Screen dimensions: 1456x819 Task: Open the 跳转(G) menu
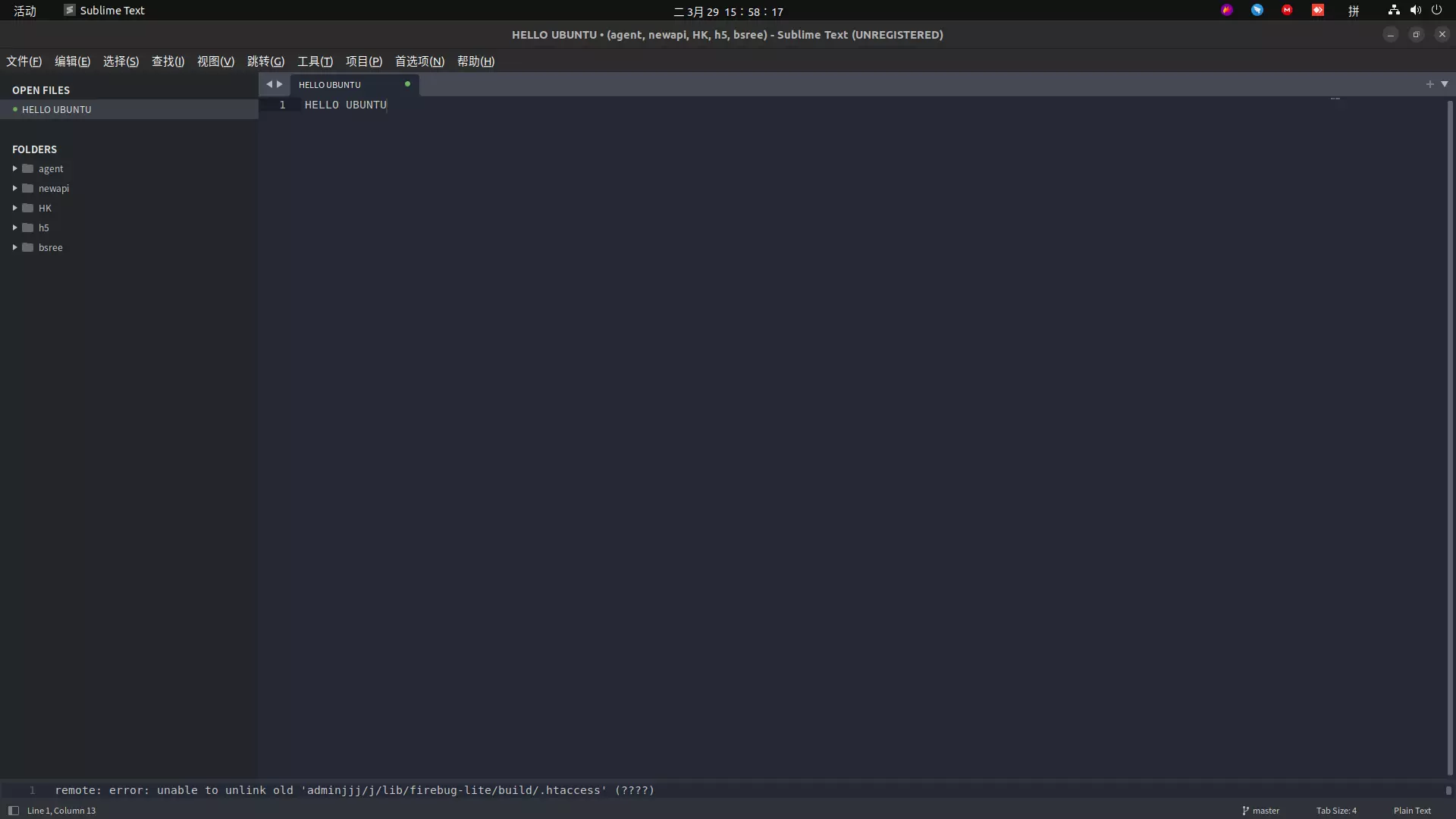point(266,61)
